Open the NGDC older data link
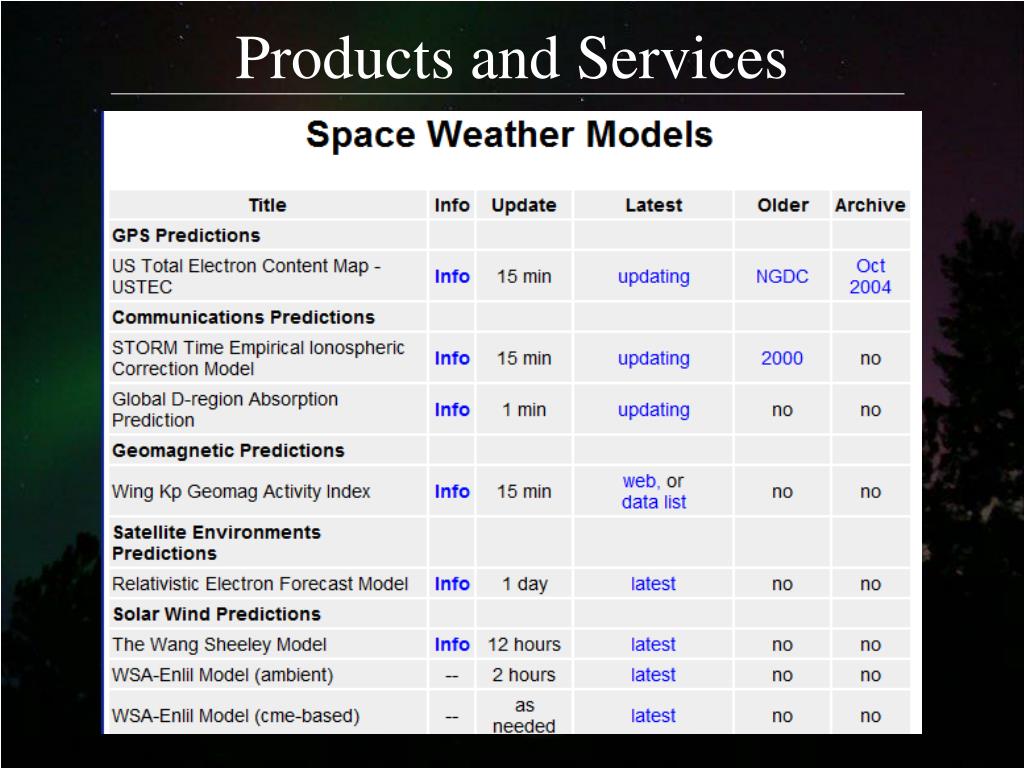 [x=782, y=276]
